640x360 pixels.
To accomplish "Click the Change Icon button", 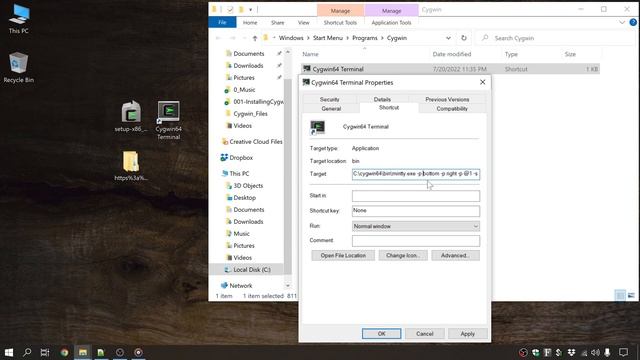I will coord(403,256).
